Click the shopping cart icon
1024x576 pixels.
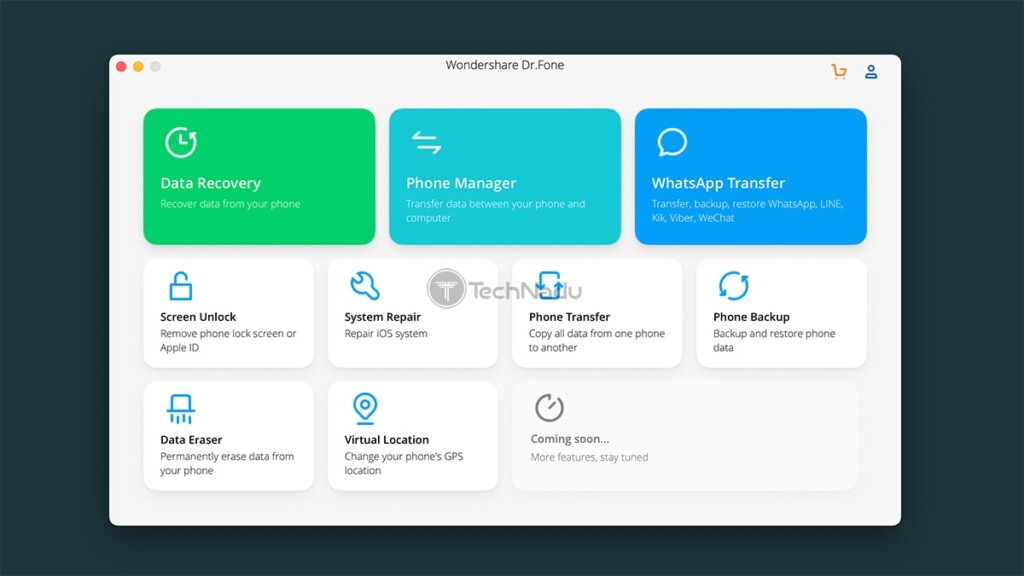click(x=839, y=71)
